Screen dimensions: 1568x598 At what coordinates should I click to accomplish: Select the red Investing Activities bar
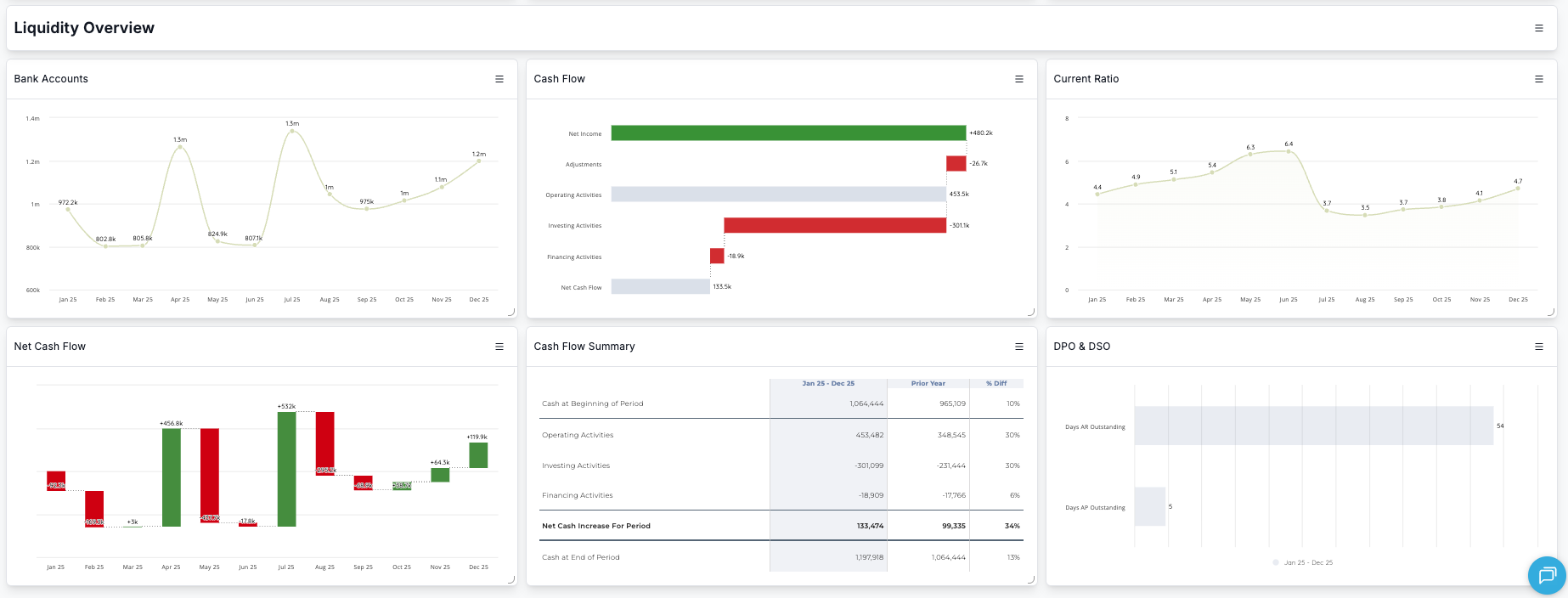(835, 225)
